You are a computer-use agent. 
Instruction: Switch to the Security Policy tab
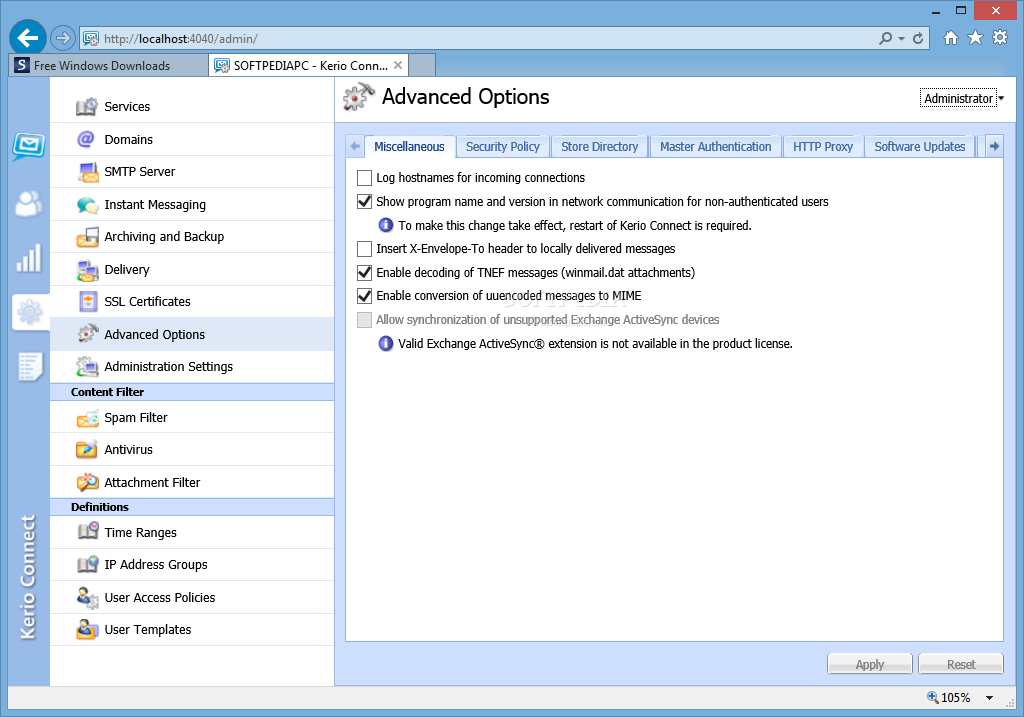[x=503, y=146]
